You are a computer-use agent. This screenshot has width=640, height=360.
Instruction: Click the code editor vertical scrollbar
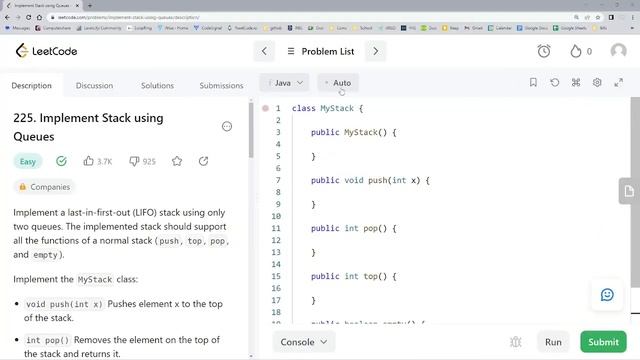[x=635, y=192]
